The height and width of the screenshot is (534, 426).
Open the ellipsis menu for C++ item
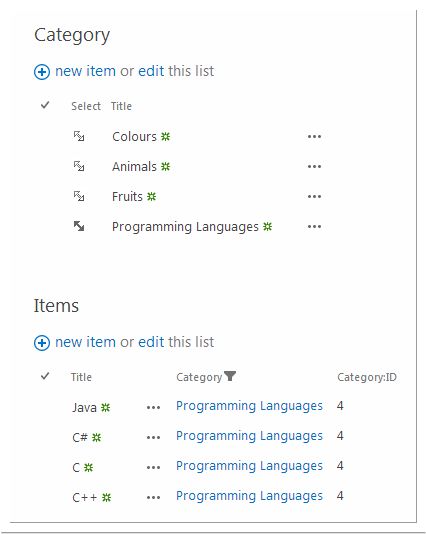click(x=153, y=498)
